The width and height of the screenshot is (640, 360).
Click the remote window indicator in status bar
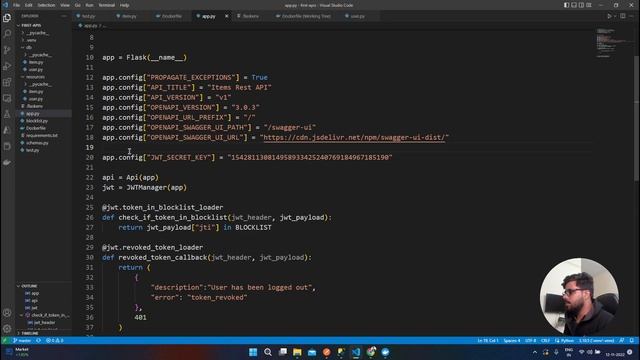point(5,340)
